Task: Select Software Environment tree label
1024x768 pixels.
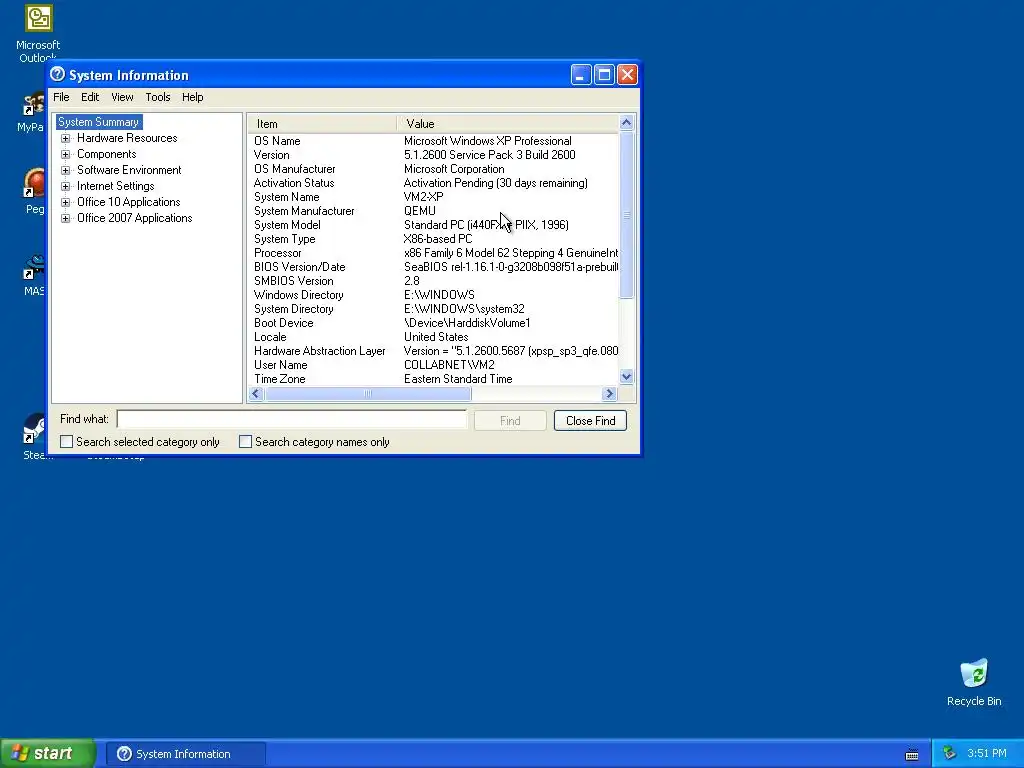Action: (129, 170)
